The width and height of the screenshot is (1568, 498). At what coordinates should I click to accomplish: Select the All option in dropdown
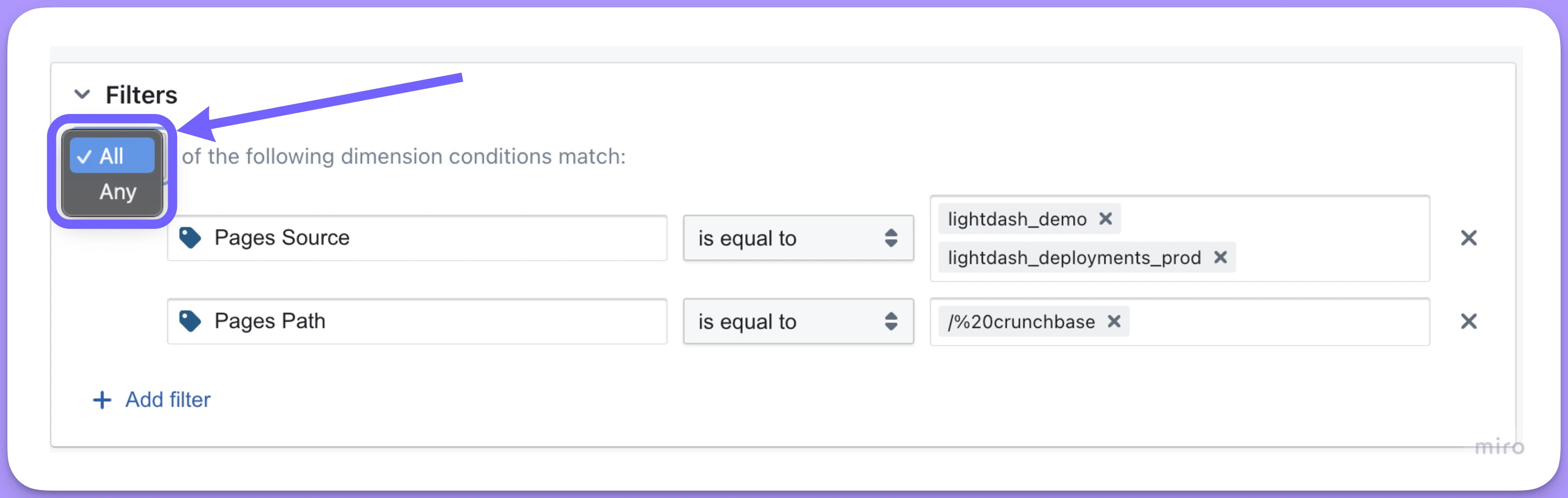112,156
